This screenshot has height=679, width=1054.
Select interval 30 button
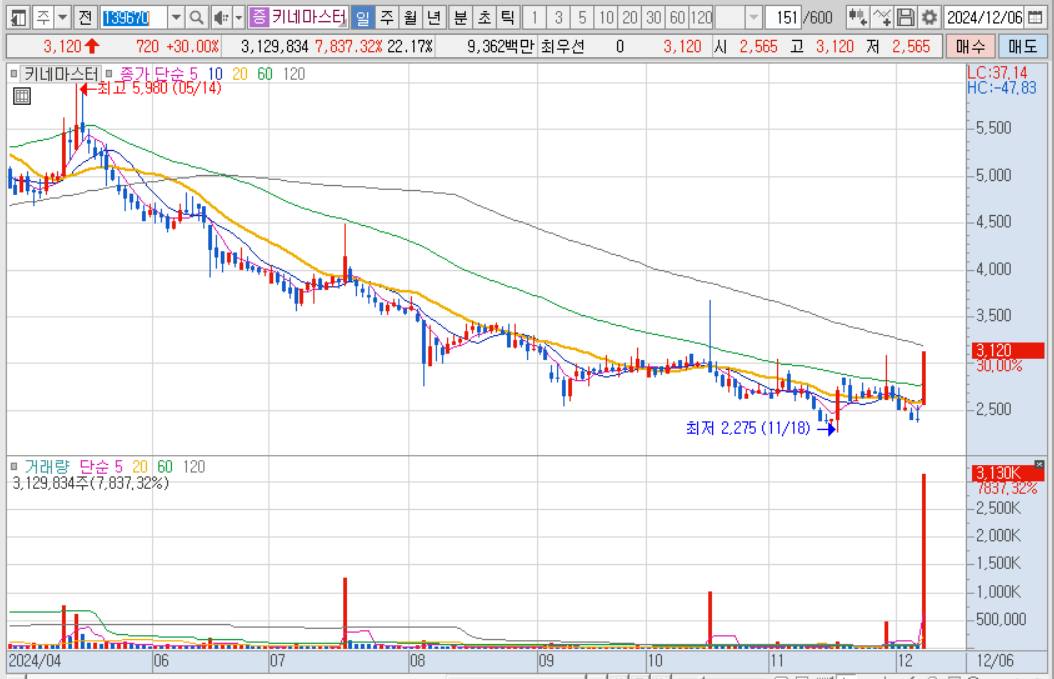pyautogui.click(x=653, y=17)
